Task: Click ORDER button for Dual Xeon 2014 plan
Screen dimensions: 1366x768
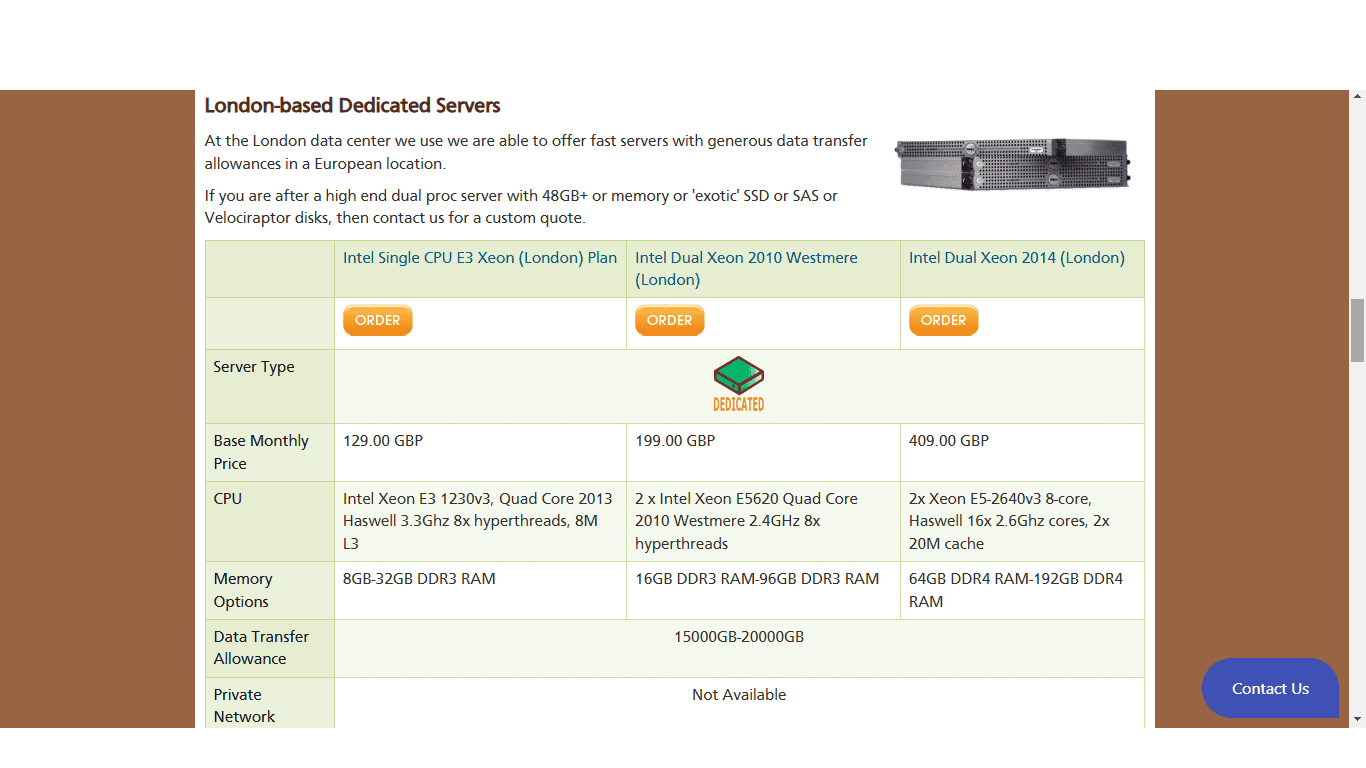Action: click(x=944, y=320)
